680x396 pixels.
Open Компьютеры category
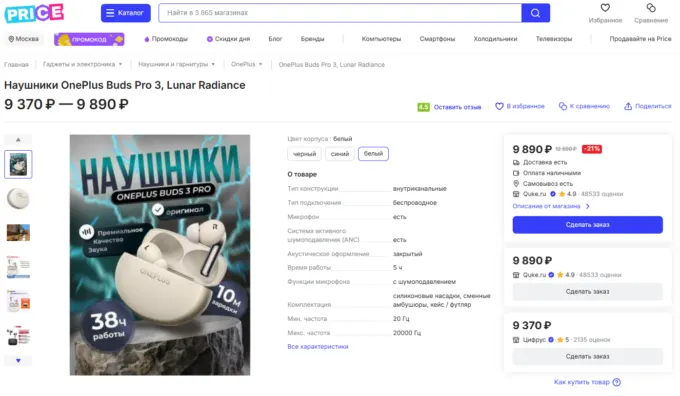coord(382,39)
